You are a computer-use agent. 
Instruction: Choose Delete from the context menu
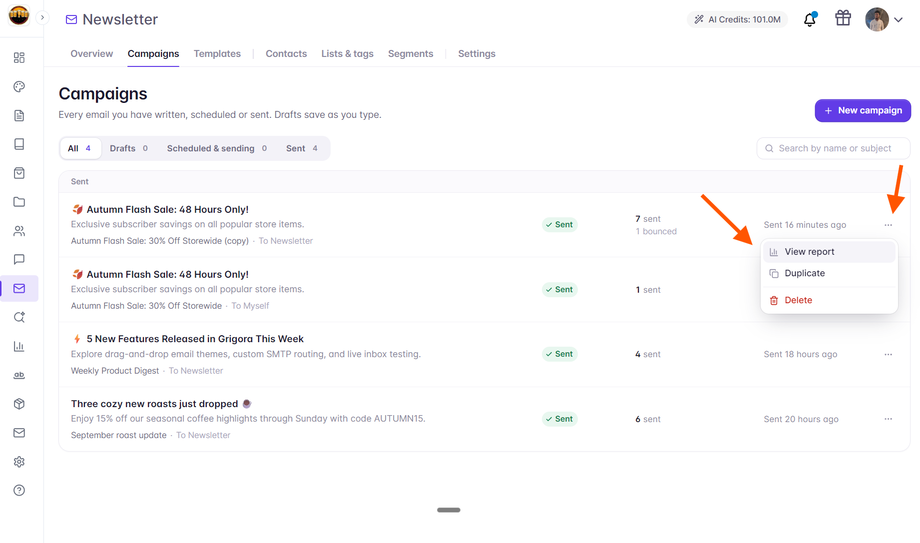pyautogui.click(x=829, y=300)
